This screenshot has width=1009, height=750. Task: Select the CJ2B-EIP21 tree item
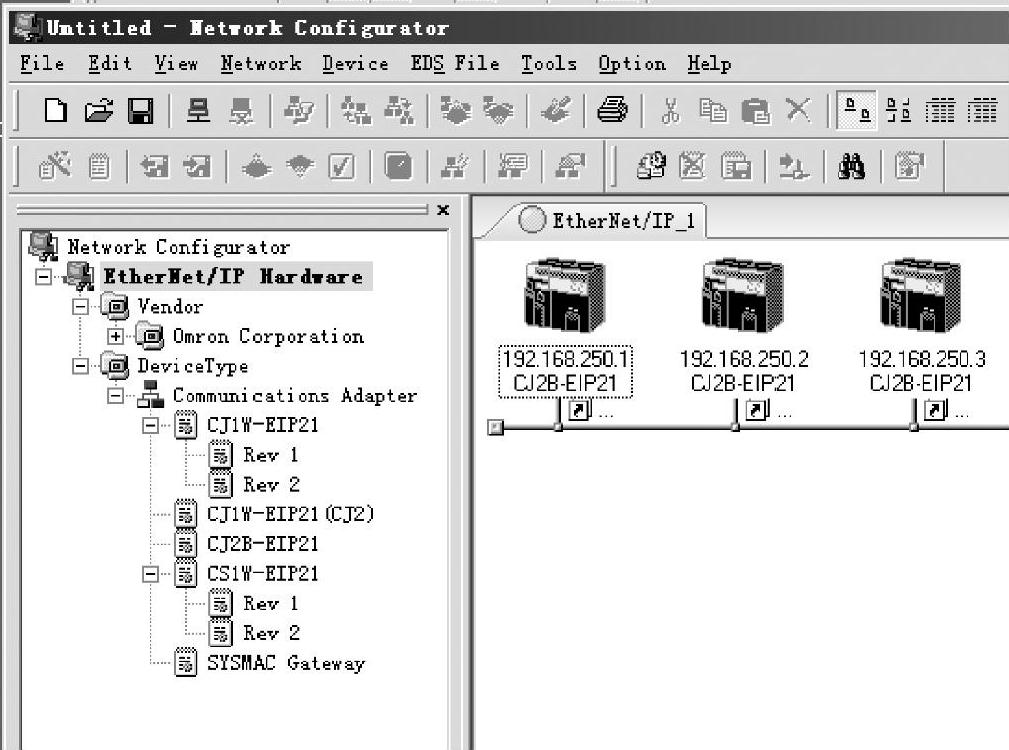point(263,544)
